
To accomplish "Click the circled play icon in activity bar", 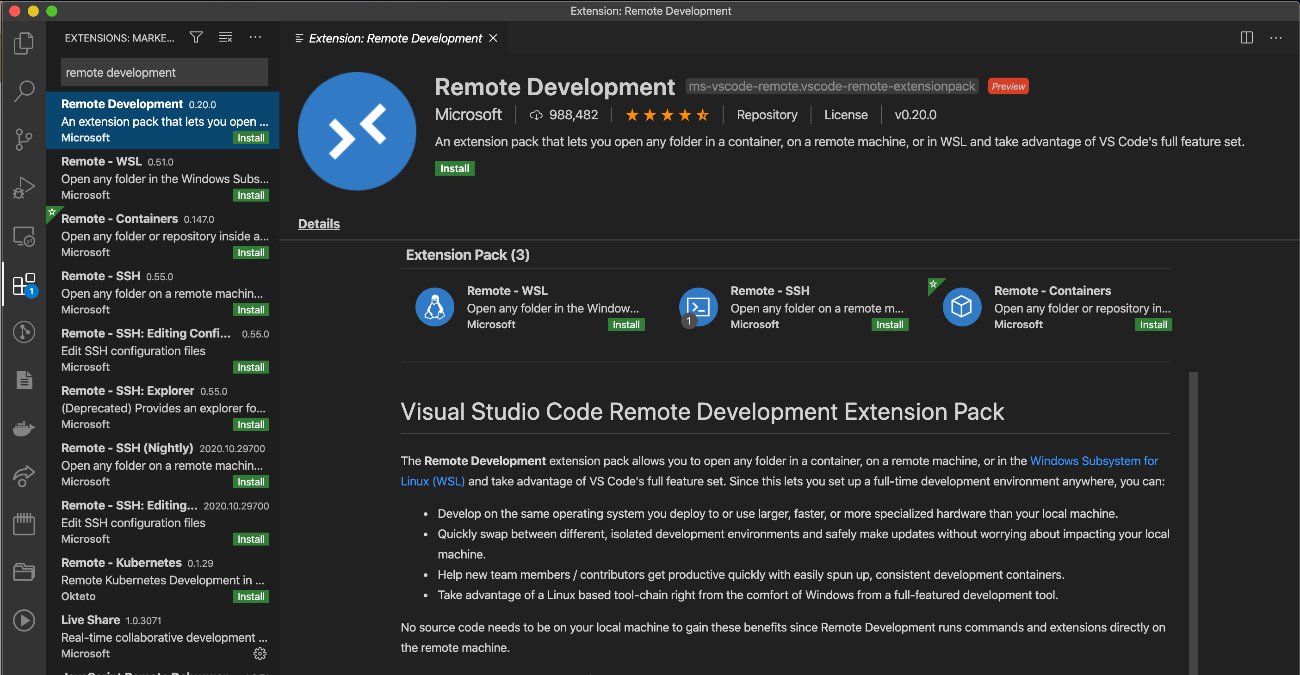I will coord(23,620).
